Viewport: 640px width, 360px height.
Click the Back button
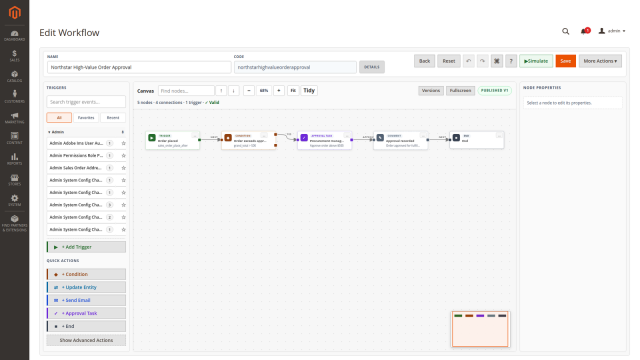[x=424, y=61]
